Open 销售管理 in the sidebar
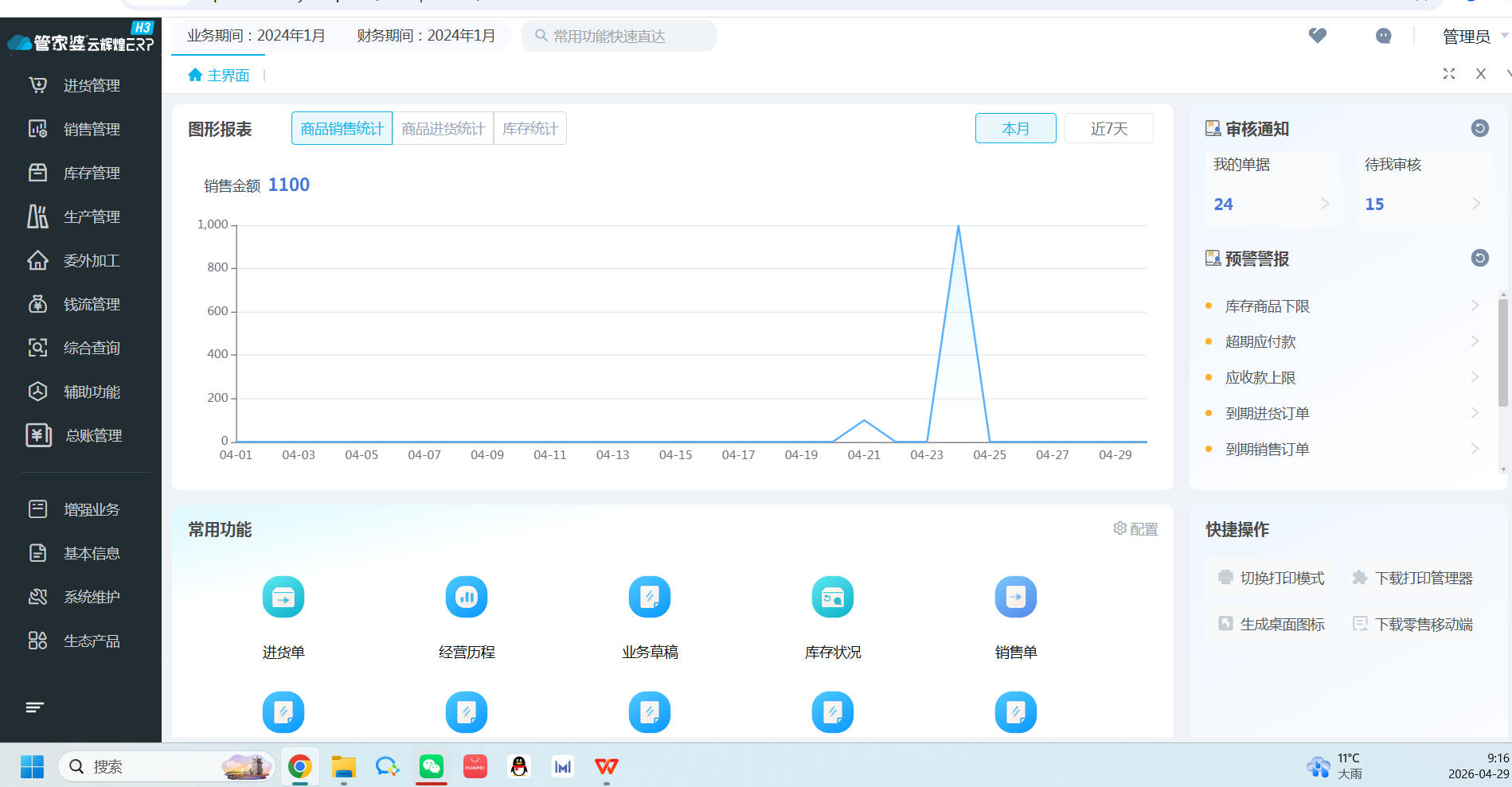The image size is (1512, 787). point(76,129)
